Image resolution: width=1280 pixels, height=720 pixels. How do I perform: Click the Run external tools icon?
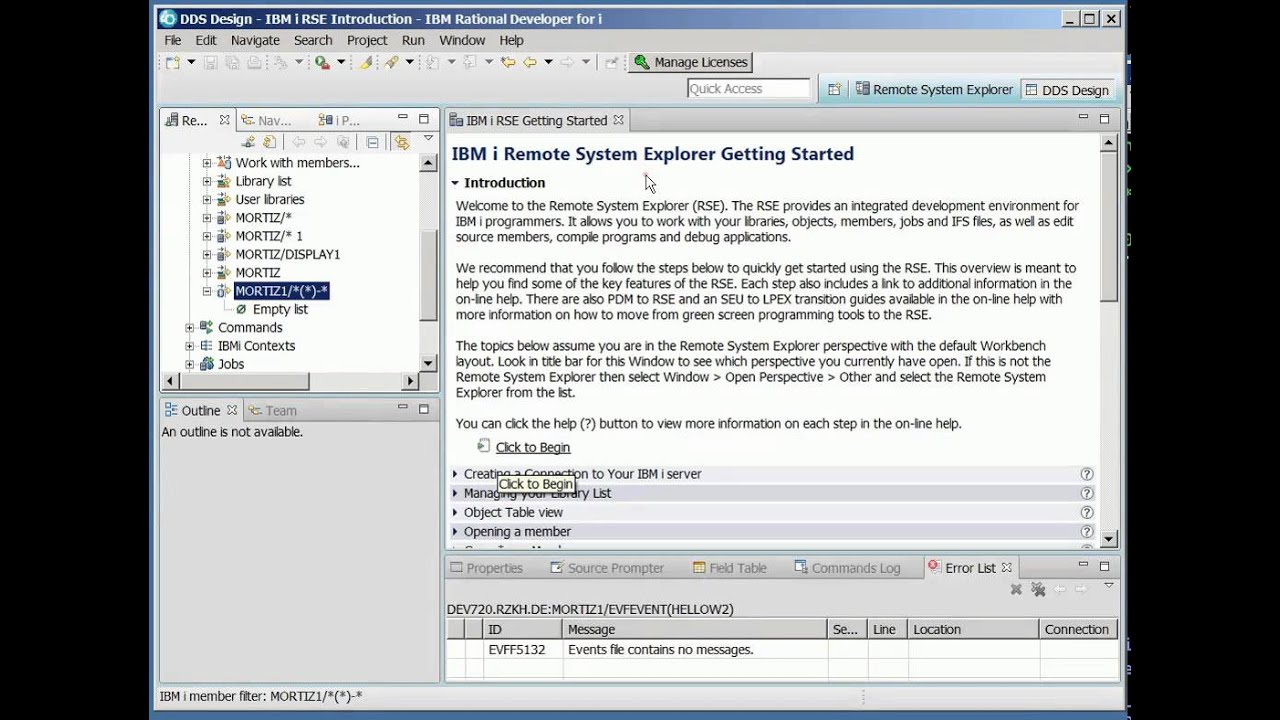click(322, 62)
